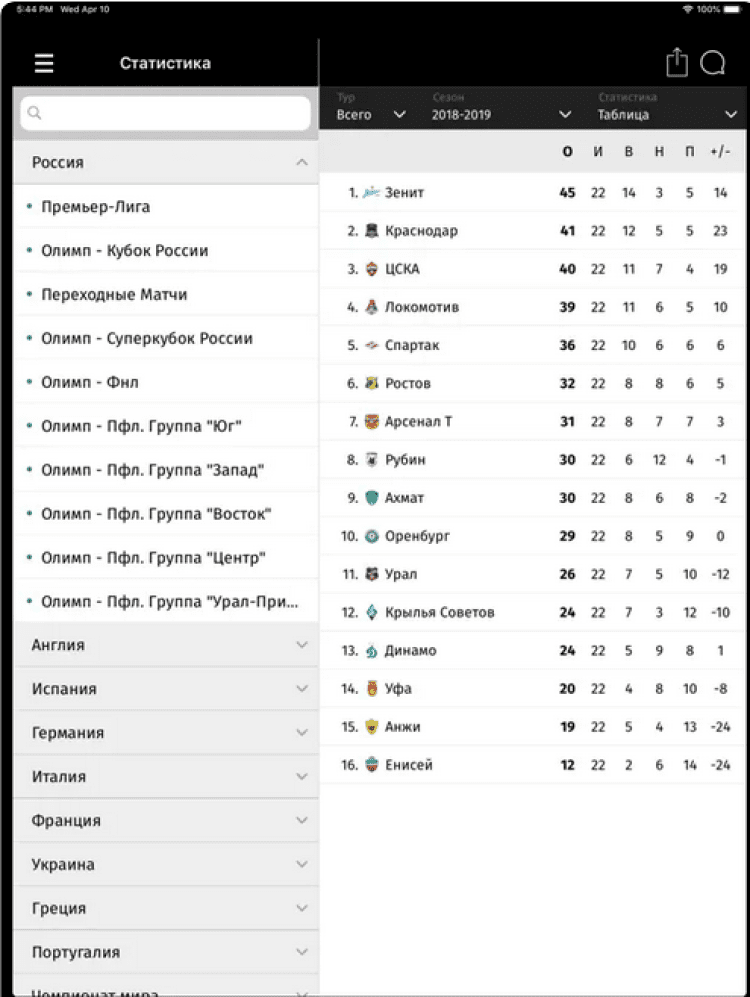Select Премьер-Лига league
The width and height of the screenshot is (750, 997).
pyautogui.click(x=96, y=207)
